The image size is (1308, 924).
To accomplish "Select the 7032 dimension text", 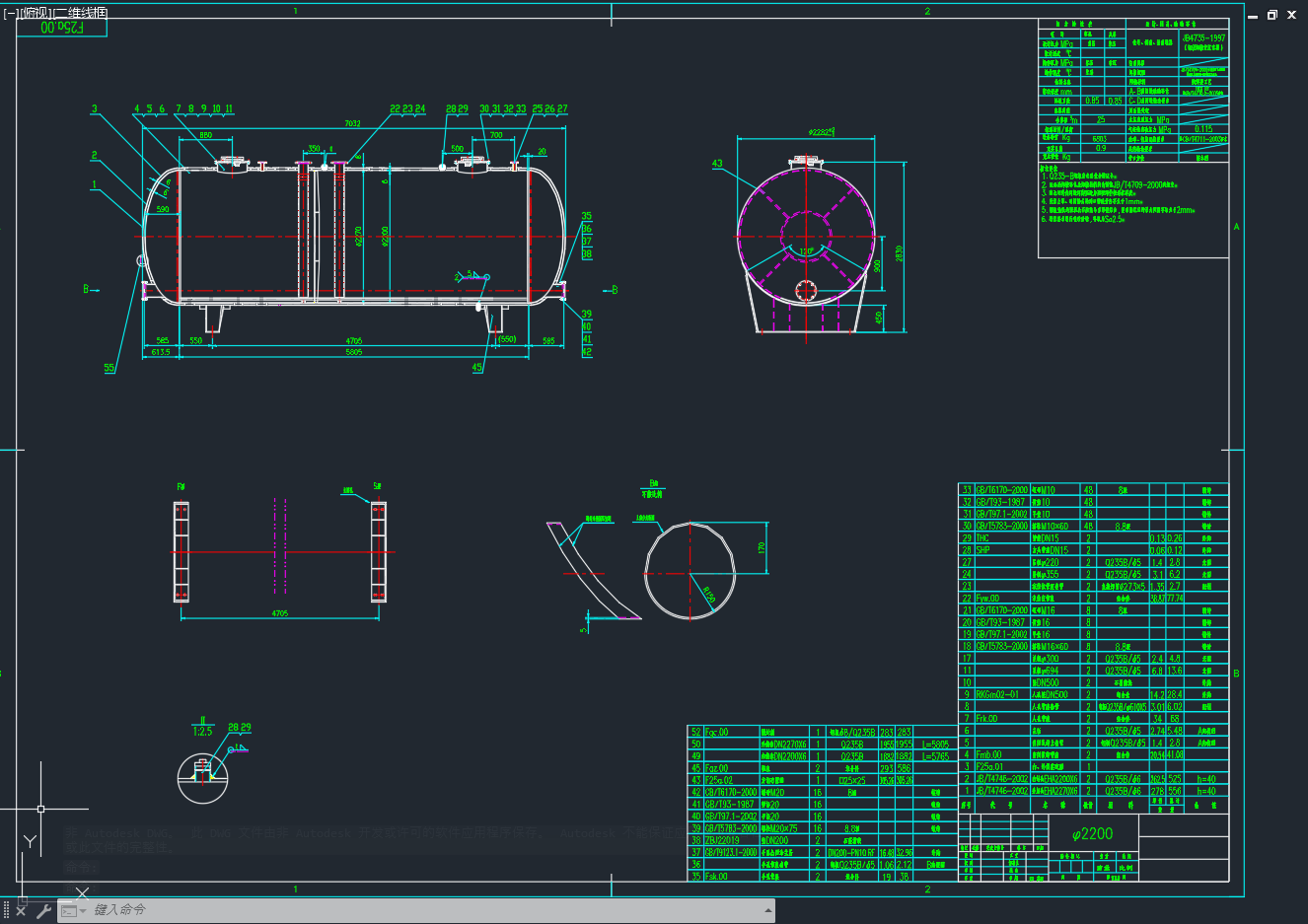I will [x=352, y=123].
